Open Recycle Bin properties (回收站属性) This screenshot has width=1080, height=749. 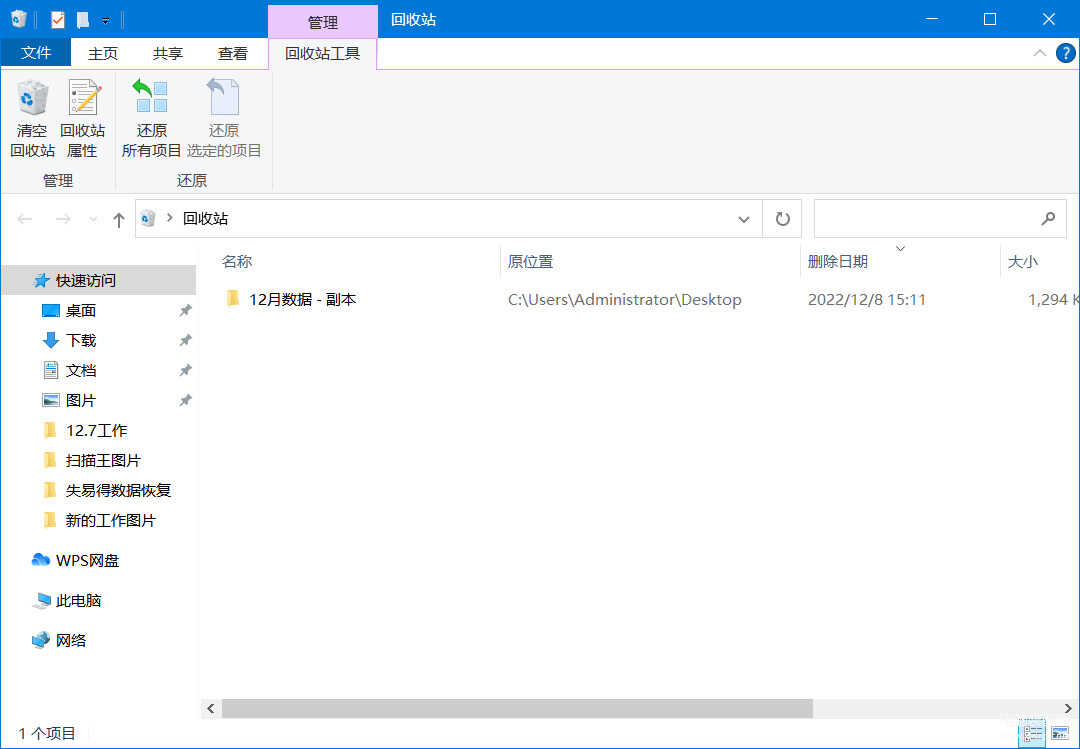[x=83, y=119]
